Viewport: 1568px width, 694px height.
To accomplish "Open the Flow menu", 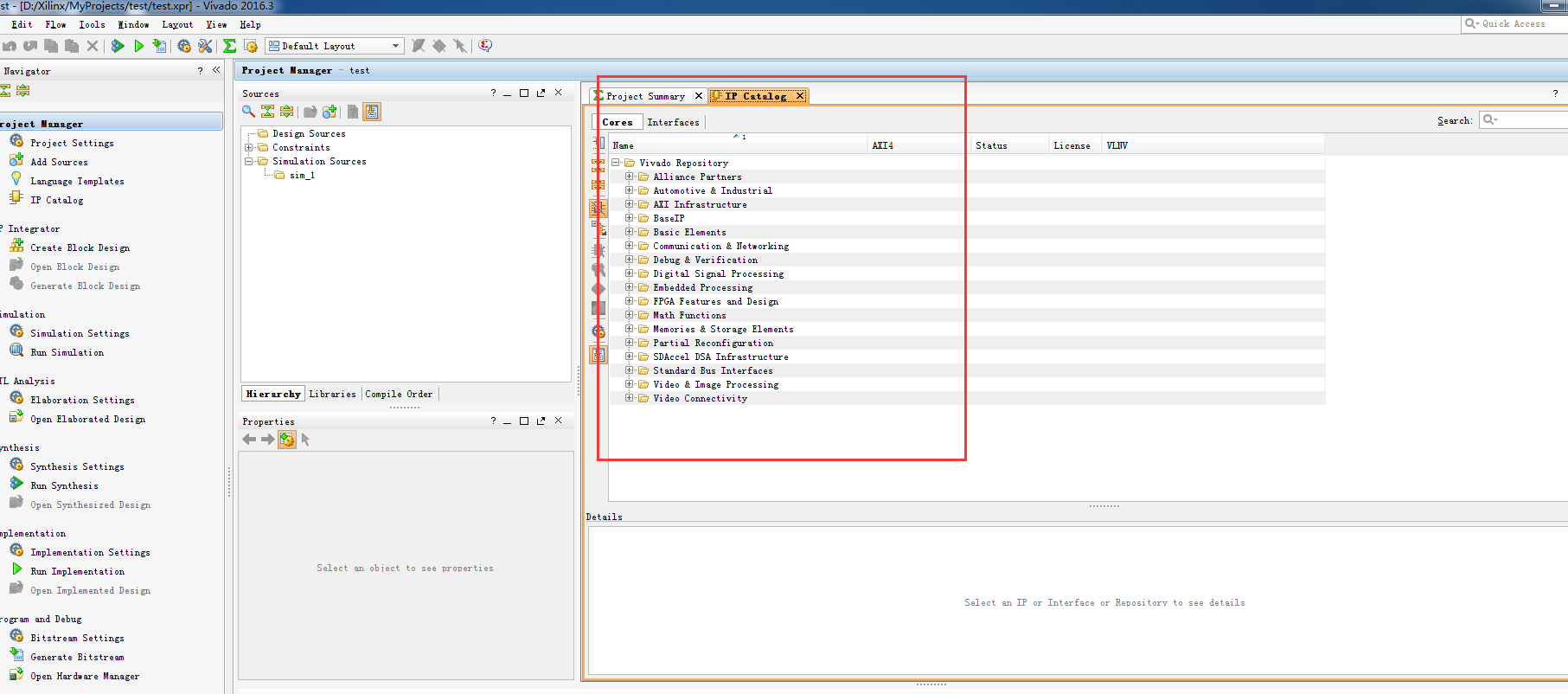I will click(55, 24).
